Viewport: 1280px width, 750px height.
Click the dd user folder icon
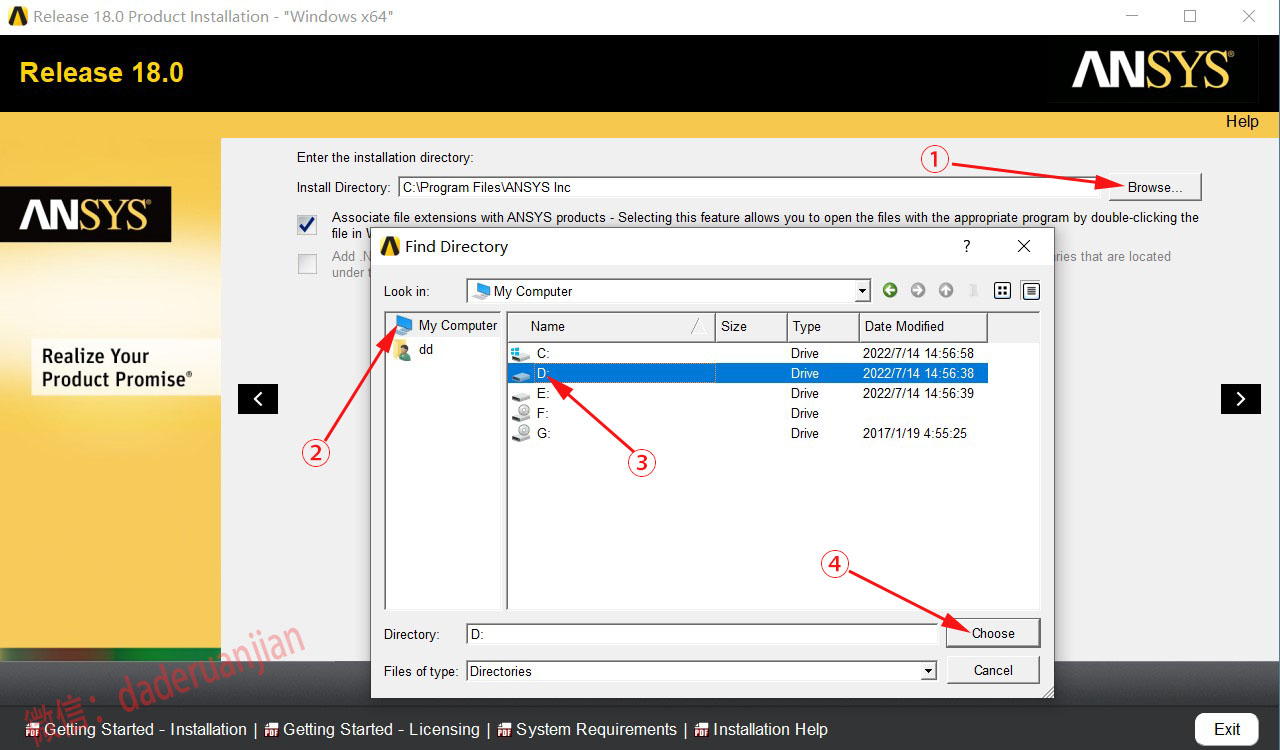click(x=403, y=350)
